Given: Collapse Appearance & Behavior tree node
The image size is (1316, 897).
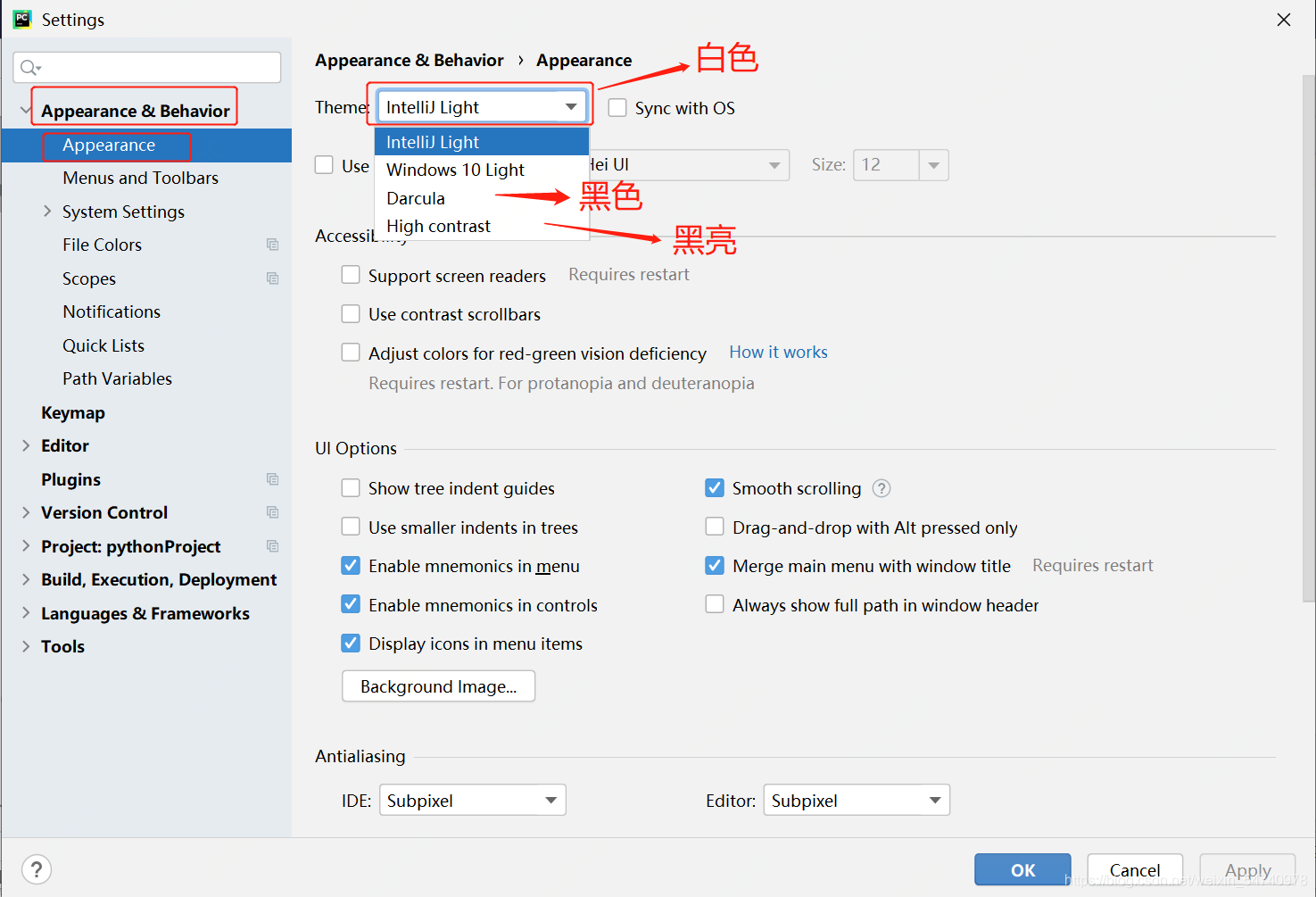Looking at the screenshot, I should point(25,111).
